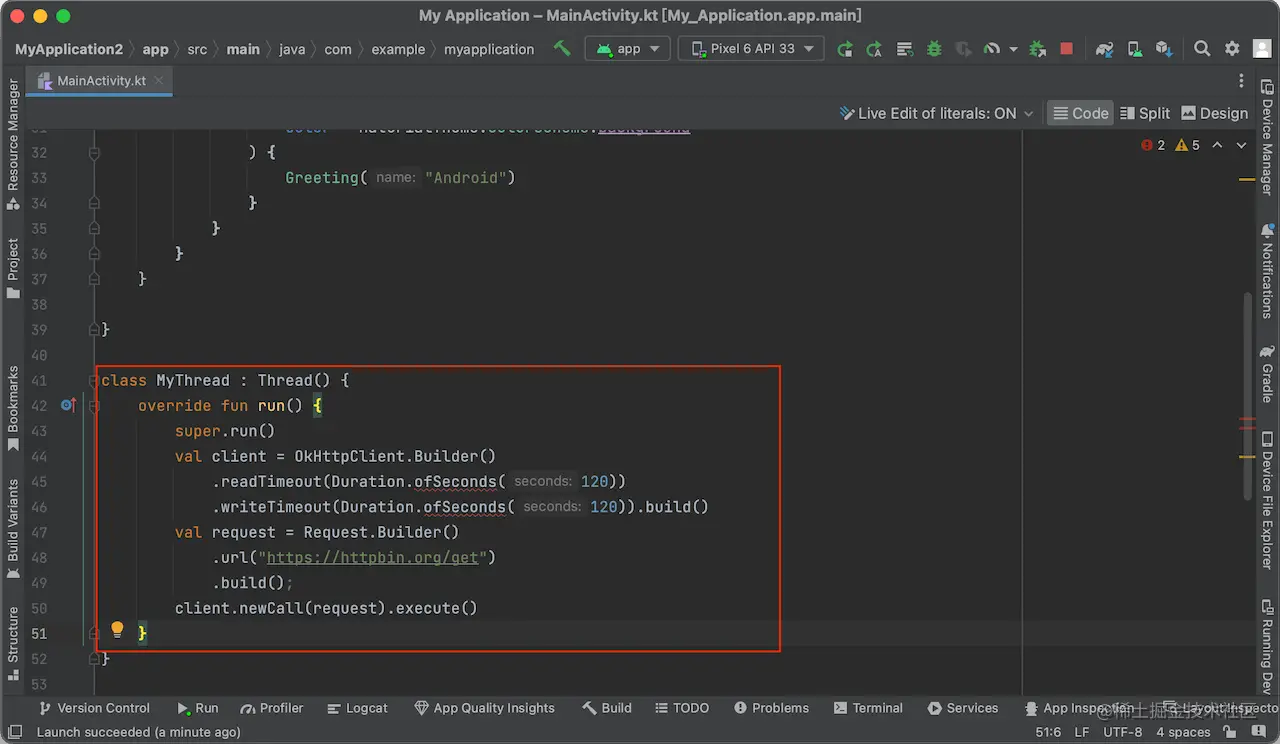Select the MainActivity.kt editor tab
Viewport: 1280px width, 744px height.
point(100,80)
